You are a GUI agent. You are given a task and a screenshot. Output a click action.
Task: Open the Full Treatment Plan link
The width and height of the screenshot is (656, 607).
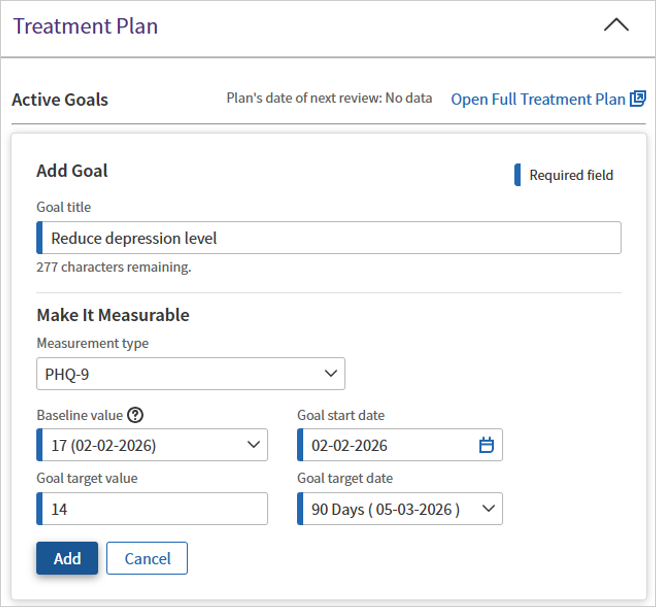(538, 99)
